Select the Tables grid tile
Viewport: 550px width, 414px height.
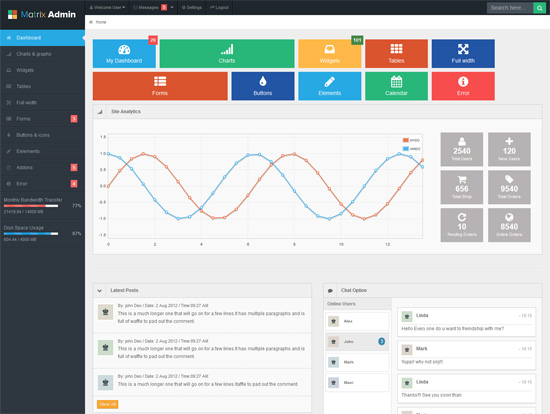click(396, 54)
